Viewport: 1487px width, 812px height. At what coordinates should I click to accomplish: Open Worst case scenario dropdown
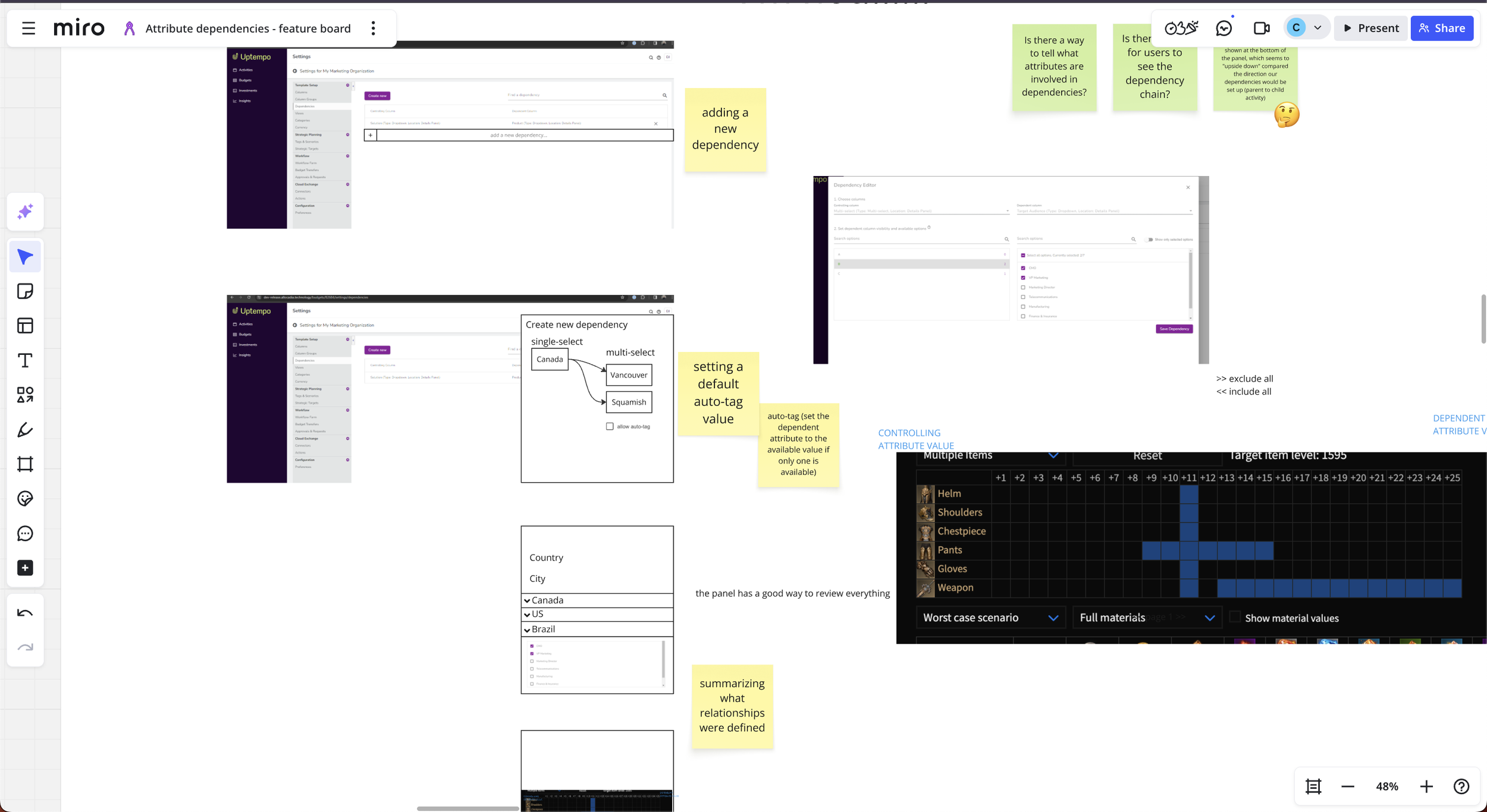(x=990, y=618)
